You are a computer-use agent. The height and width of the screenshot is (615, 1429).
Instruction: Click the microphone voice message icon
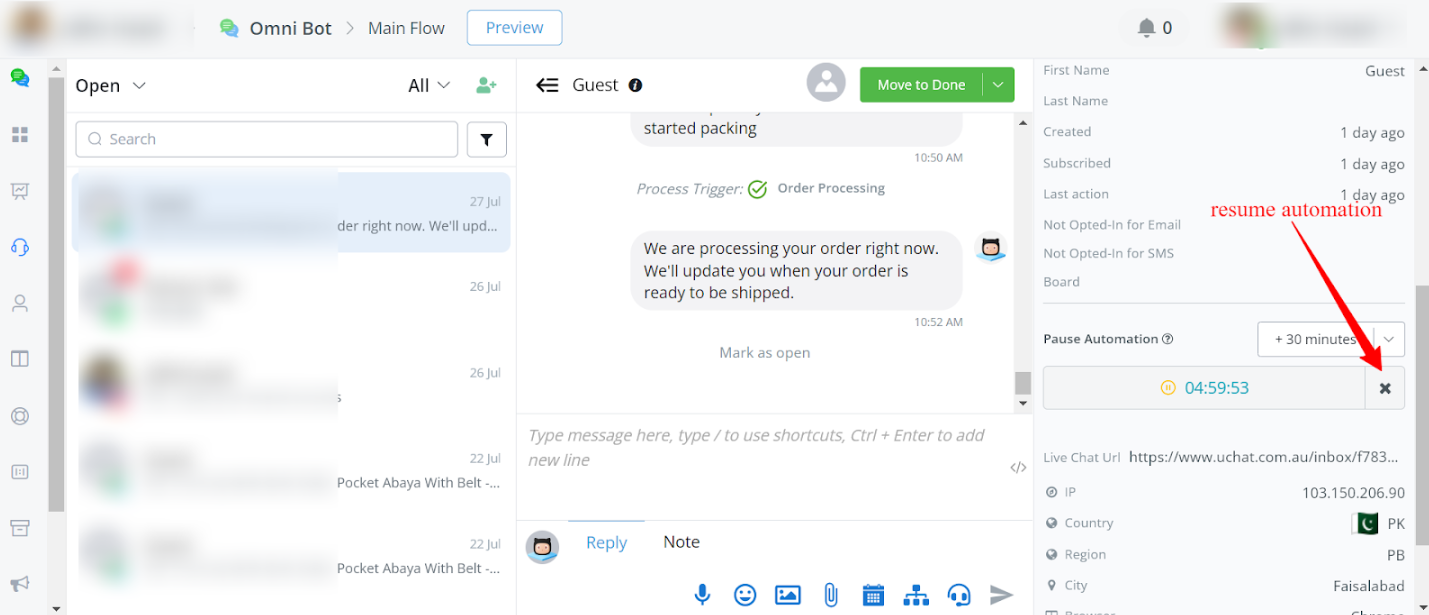click(703, 595)
